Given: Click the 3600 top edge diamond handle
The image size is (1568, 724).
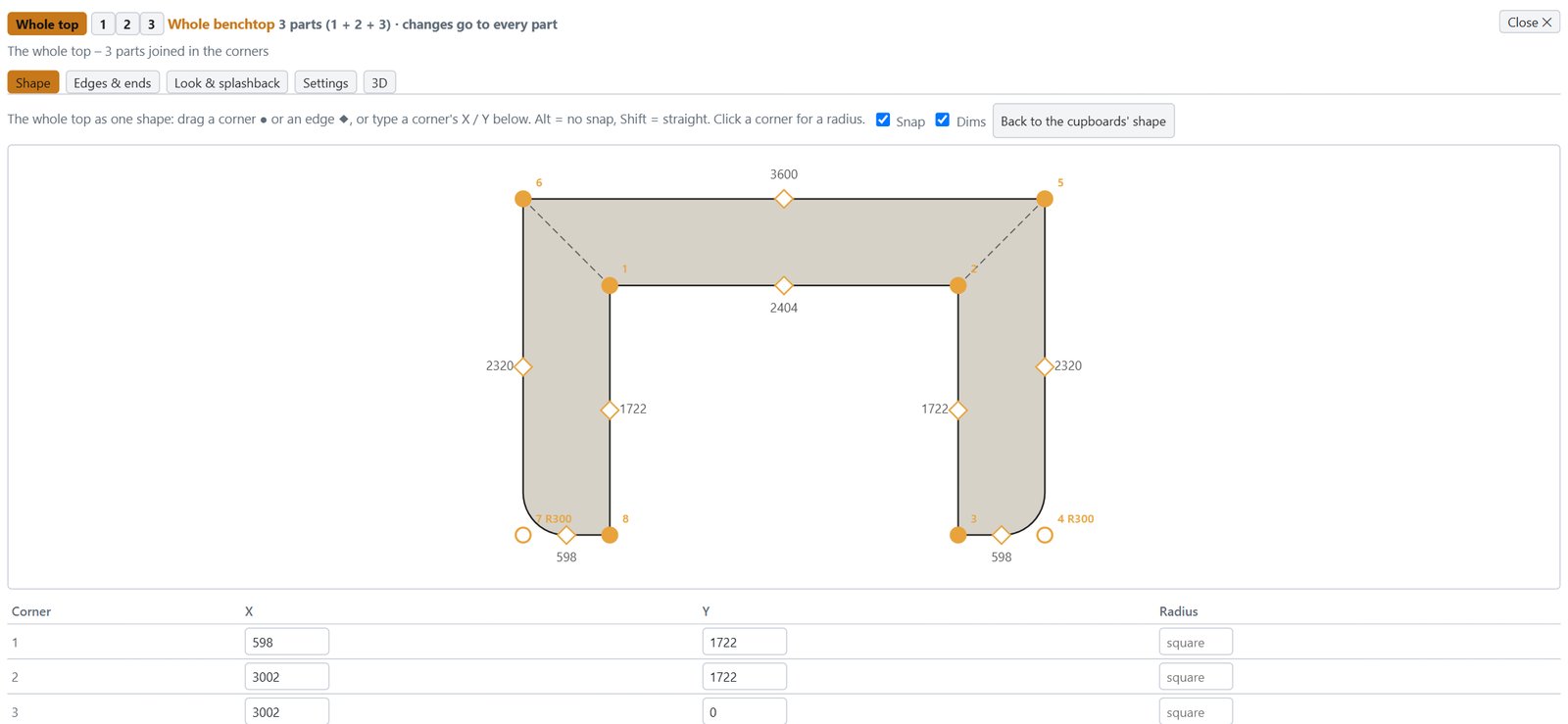Looking at the screenshot, I should pyautogui.click(x=784, y=199).
